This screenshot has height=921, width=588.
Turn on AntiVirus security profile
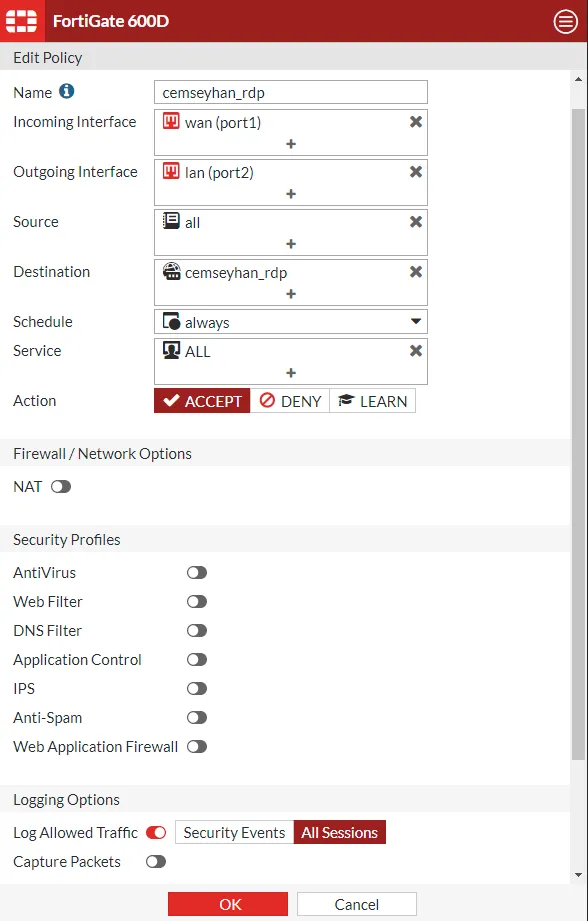click(x=197, y=573)
